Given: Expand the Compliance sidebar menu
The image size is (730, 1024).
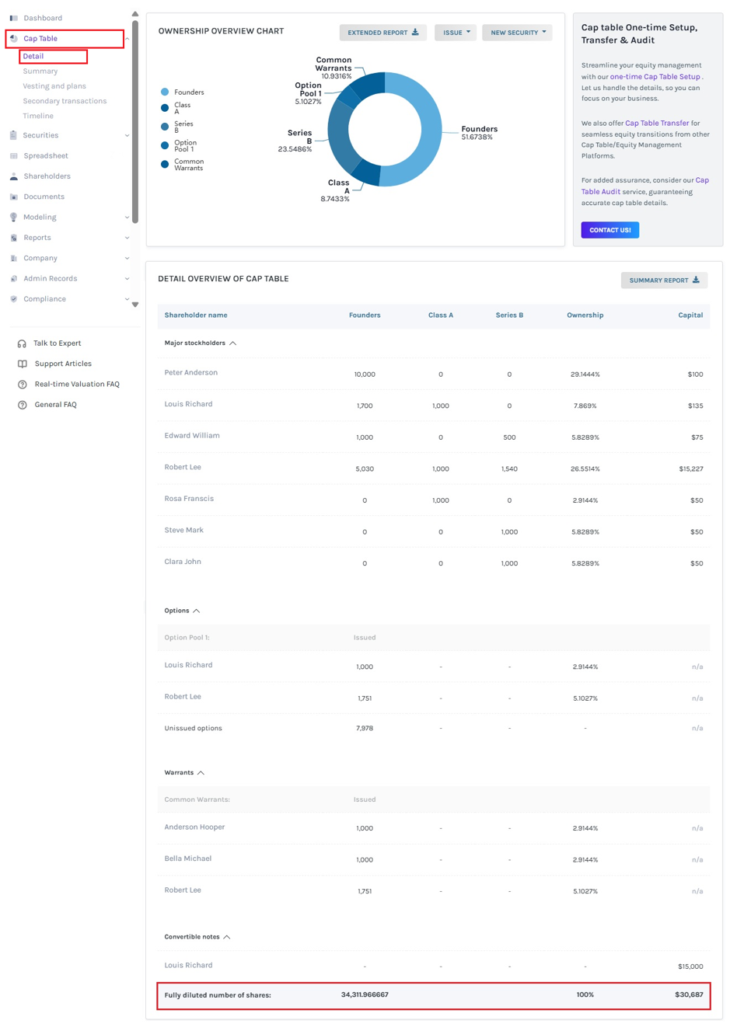Looking at the screenshot, I should pos(127,299).
